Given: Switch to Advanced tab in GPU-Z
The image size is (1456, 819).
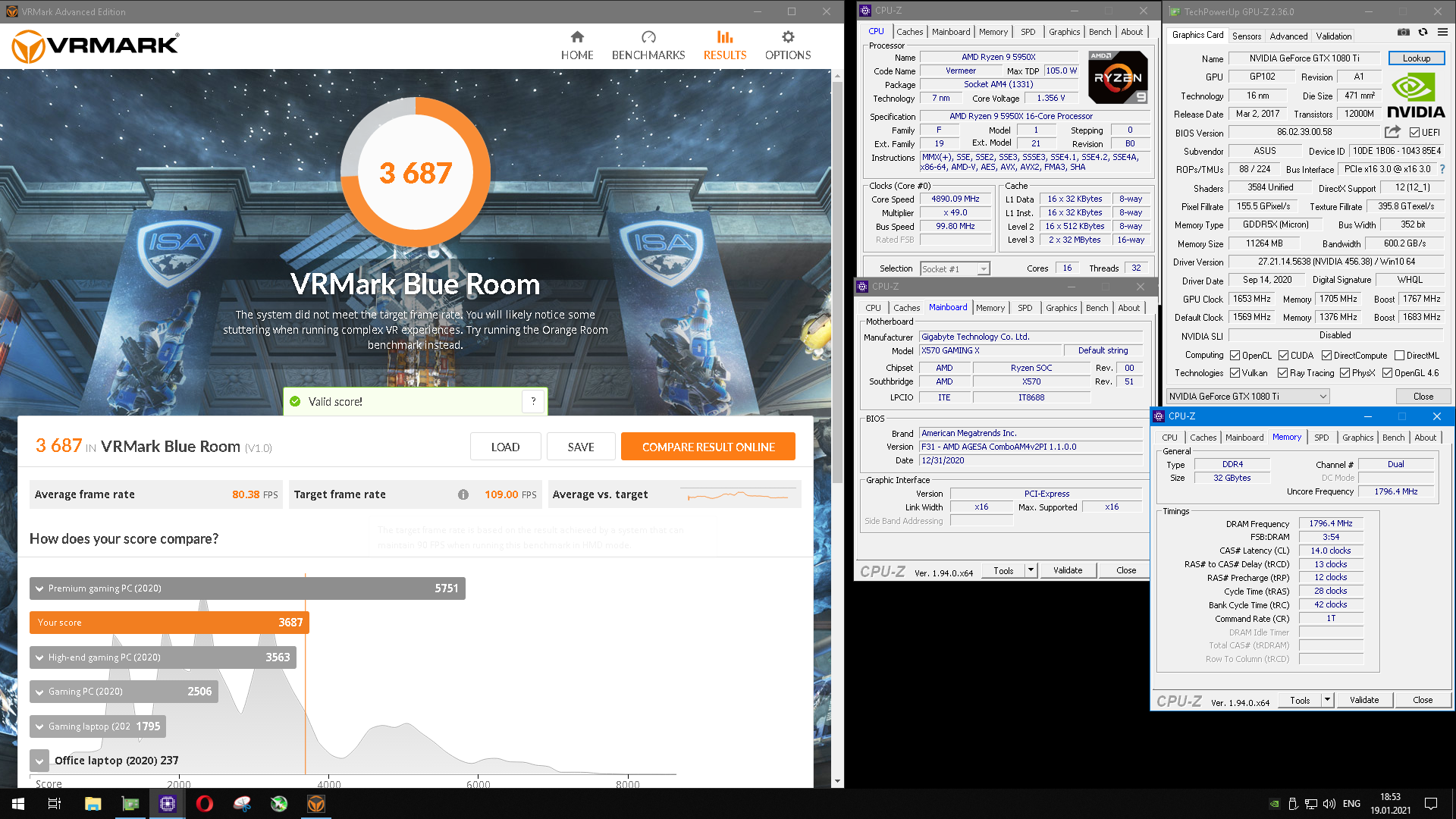Looking at the screenshot, I should click(1288, 36).
